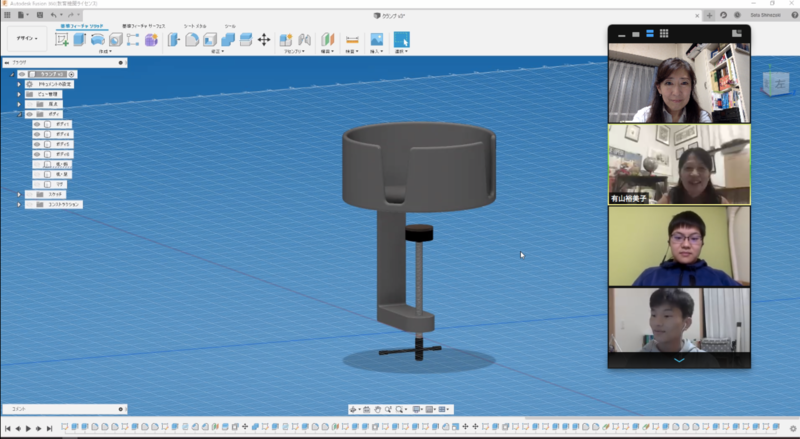Step timeline back one feature
800x439 pixels.
tap(18, 429)
